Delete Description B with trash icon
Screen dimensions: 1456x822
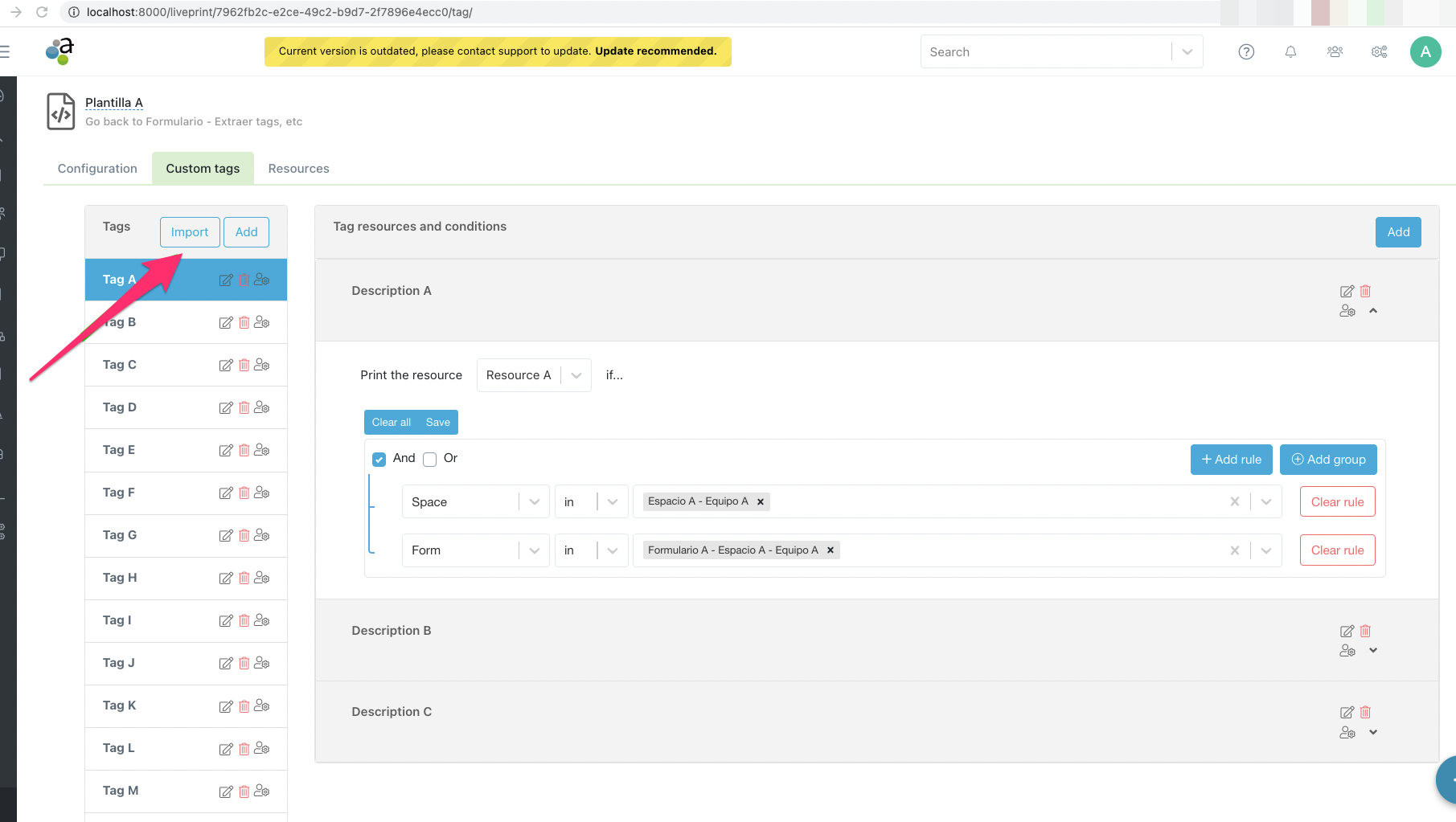[1365, 631]
